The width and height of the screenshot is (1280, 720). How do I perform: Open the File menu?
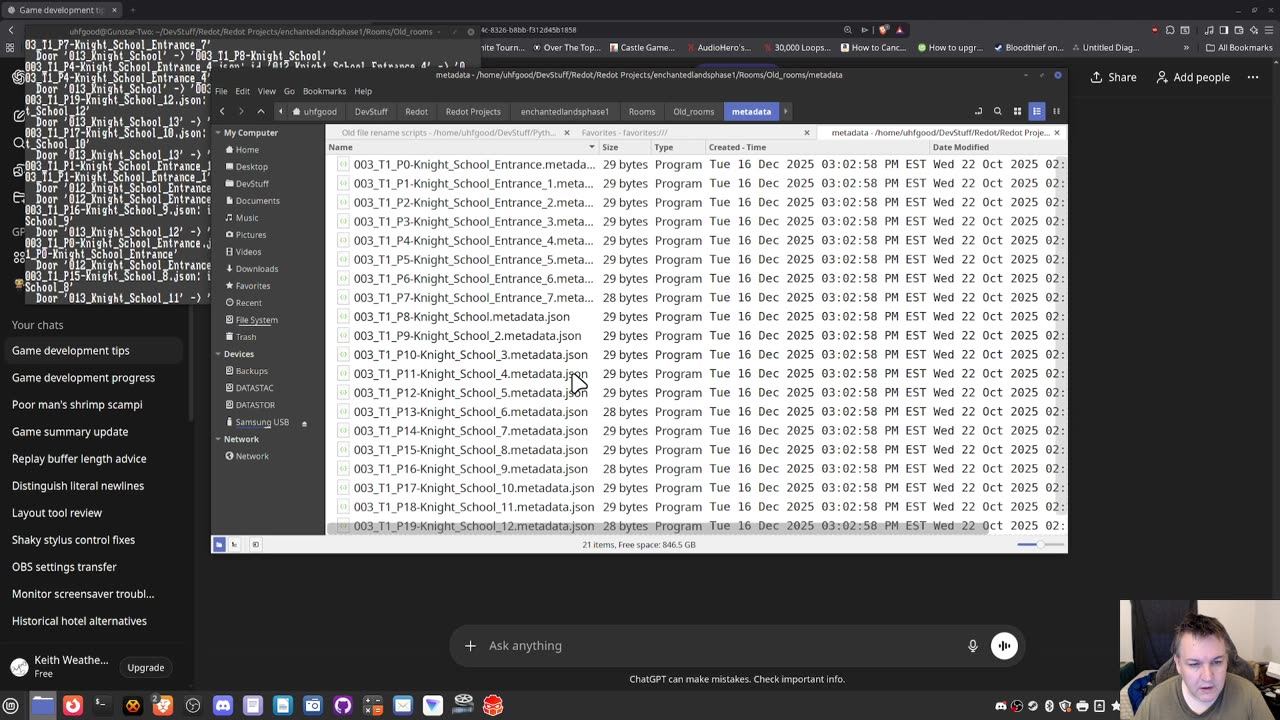coord(221,91)
